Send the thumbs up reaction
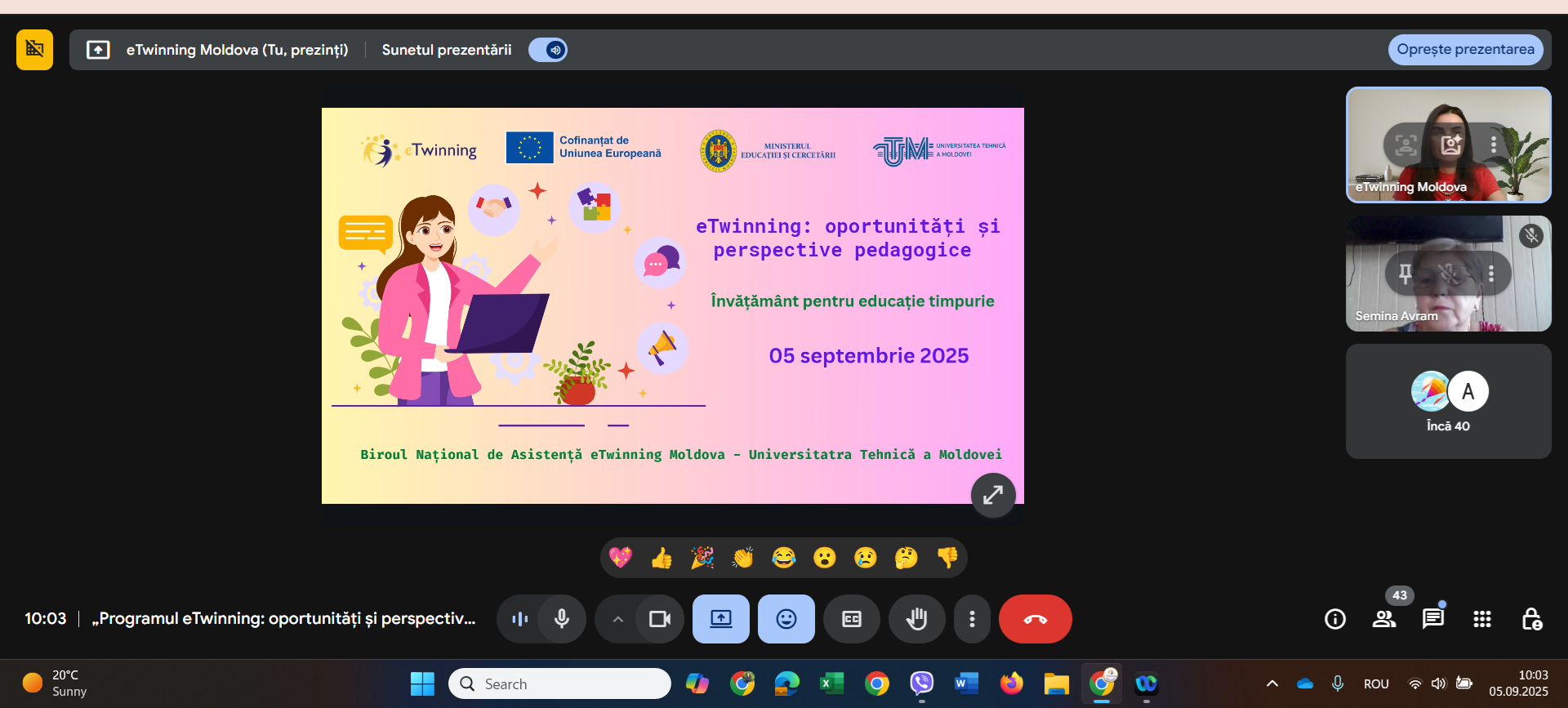Image resolution: width=1568 pixels, height=708 pixels. [x=661, y=558]
